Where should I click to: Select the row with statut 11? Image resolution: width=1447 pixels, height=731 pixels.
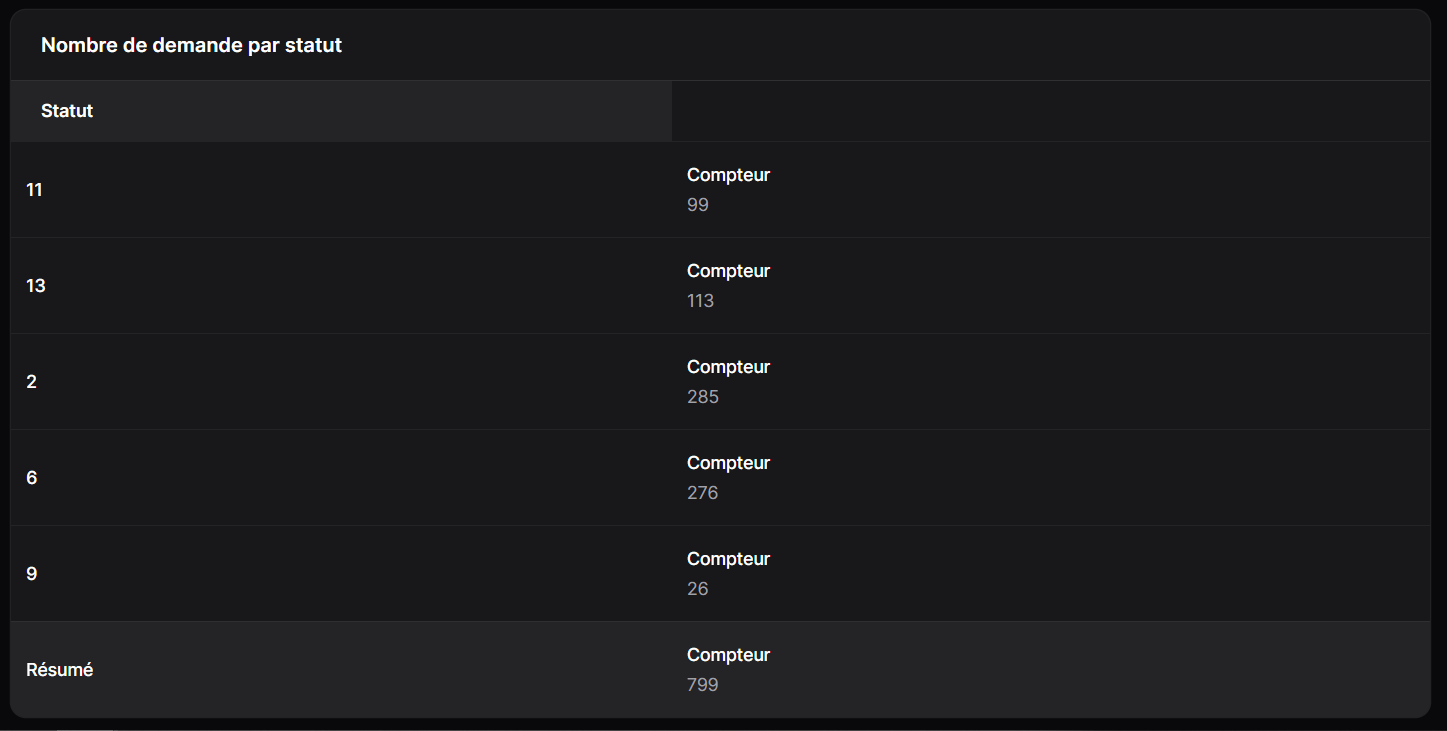[720, 190]
